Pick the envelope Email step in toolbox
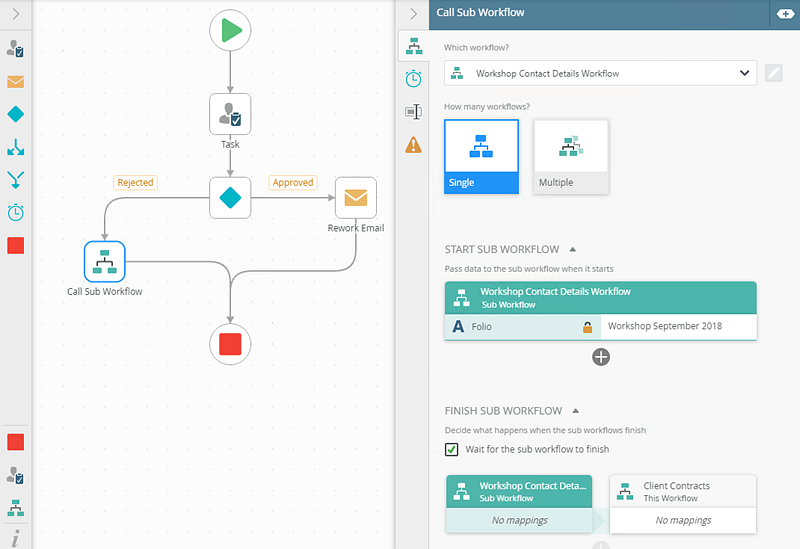Image resolution: width=800 pixels, height=549 pixels. [x=16, y=82]
